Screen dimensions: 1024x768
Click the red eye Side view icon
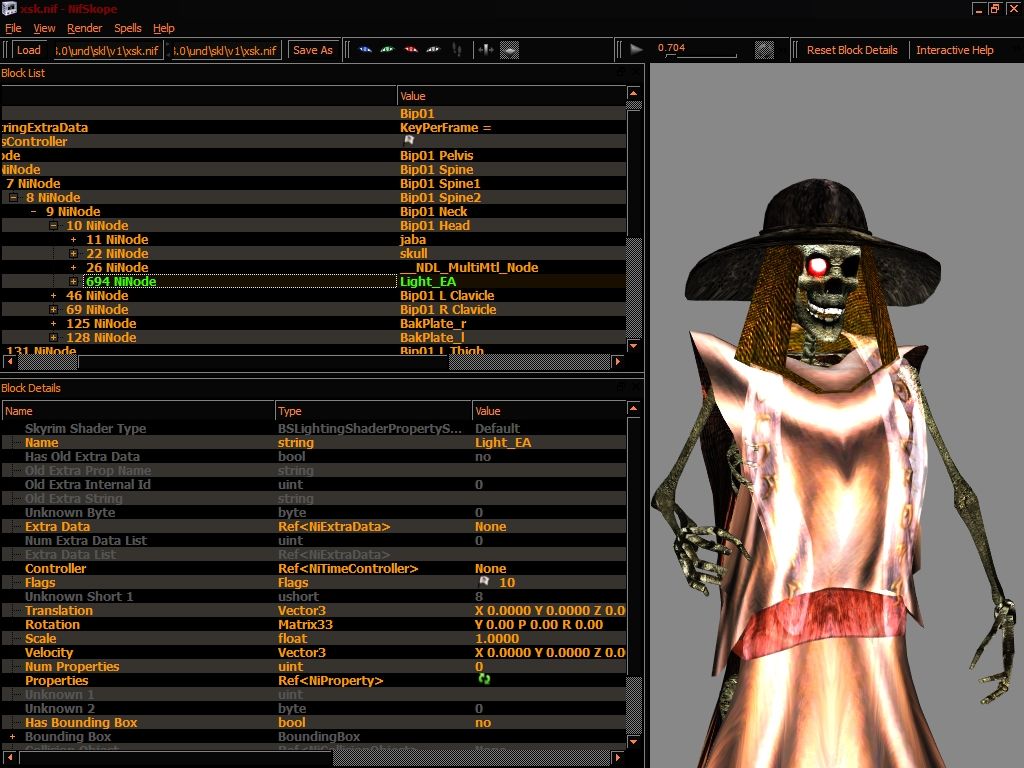pos(411,50)
